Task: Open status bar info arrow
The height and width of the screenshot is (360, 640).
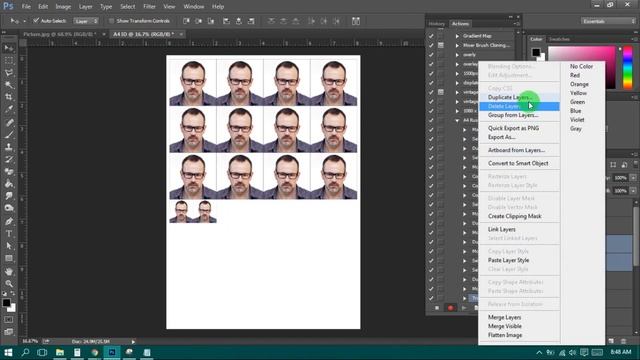Action: click(x=133, y=341)
